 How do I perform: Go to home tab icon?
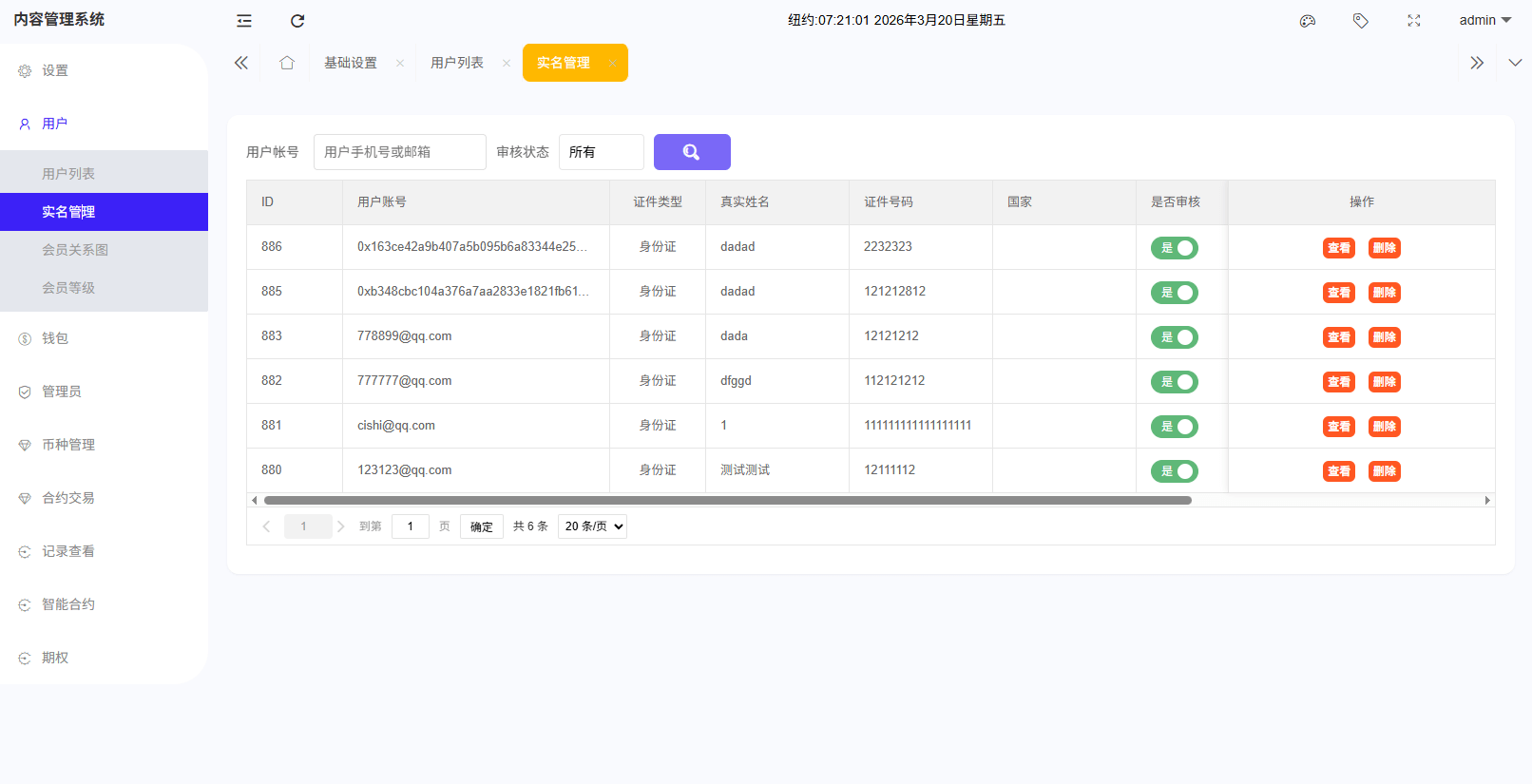click(x=287, y=63)
